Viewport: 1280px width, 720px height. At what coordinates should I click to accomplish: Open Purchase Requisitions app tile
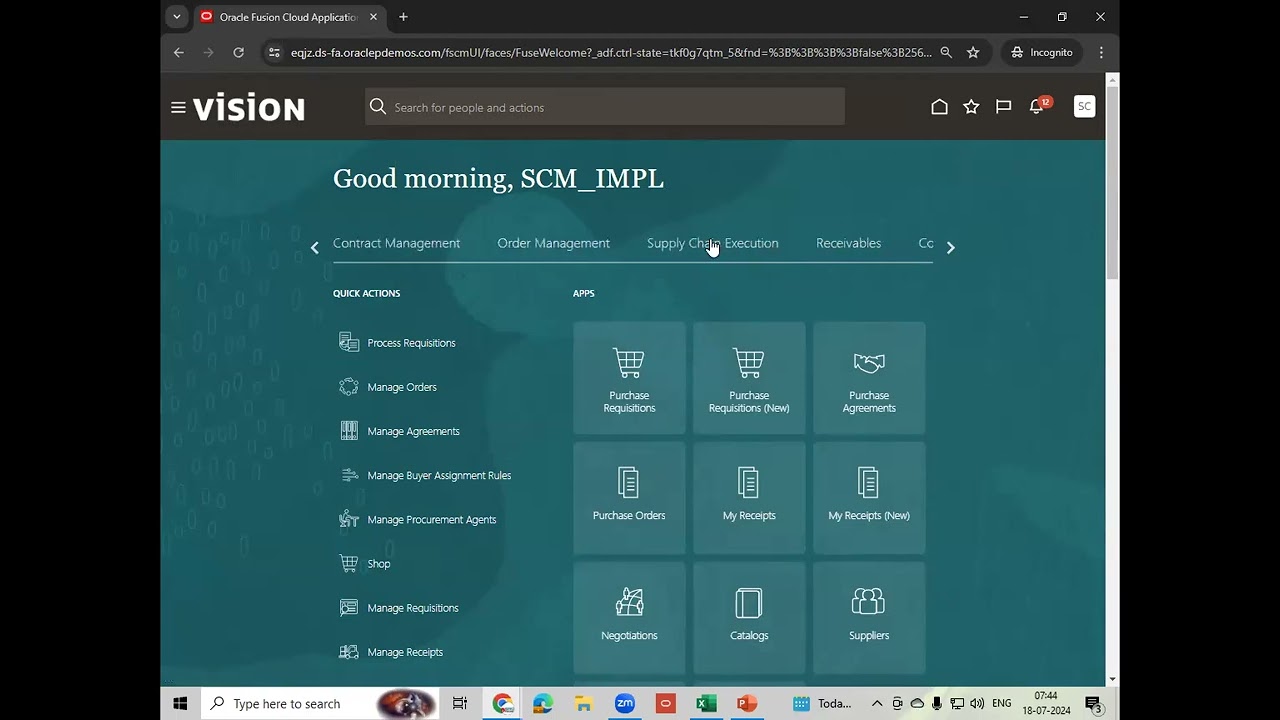coord(629,378)
